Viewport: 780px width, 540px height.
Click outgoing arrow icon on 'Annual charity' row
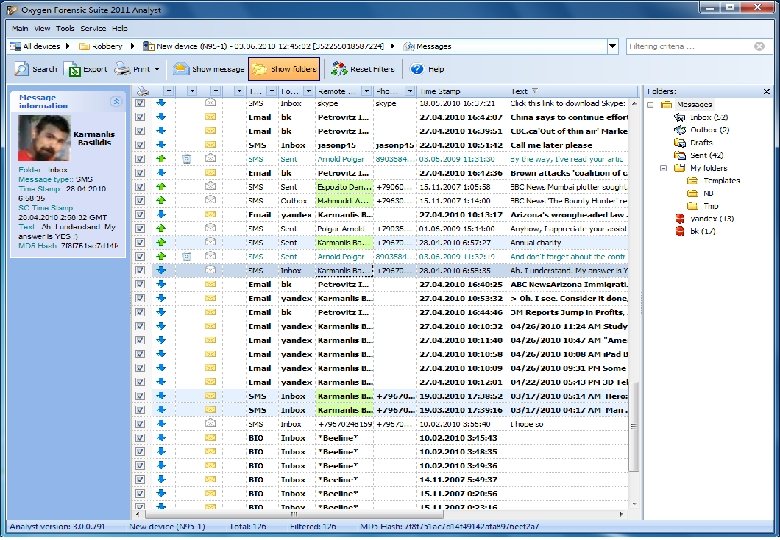pyautogui.click(x=161, y=242)
